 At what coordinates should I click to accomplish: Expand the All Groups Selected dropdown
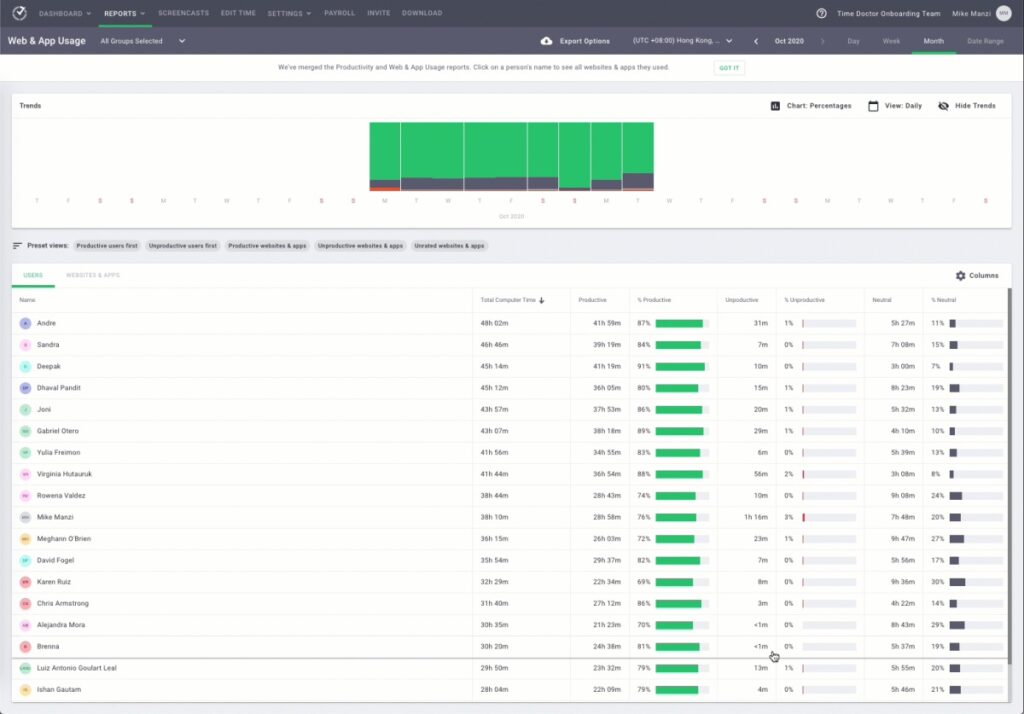(139, 41)
